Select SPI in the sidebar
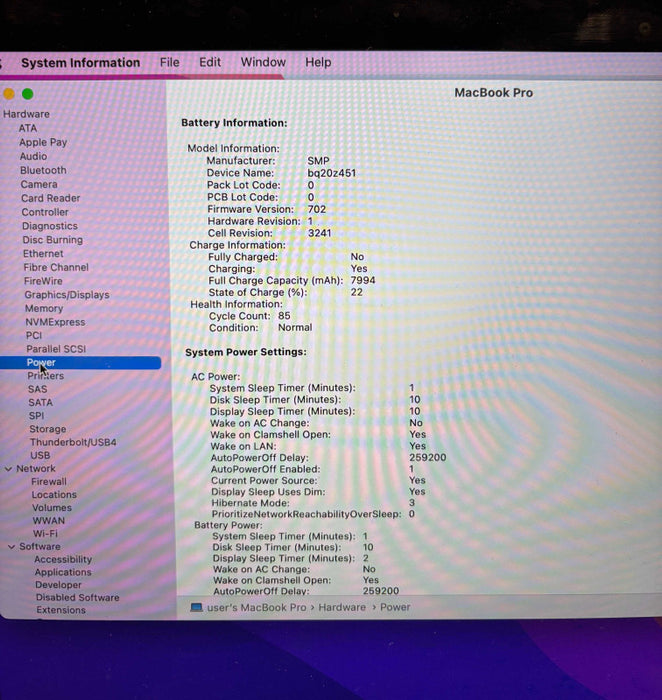Image resolution: width=662 pixels, height=700 pixels. [x=36, y=416]
